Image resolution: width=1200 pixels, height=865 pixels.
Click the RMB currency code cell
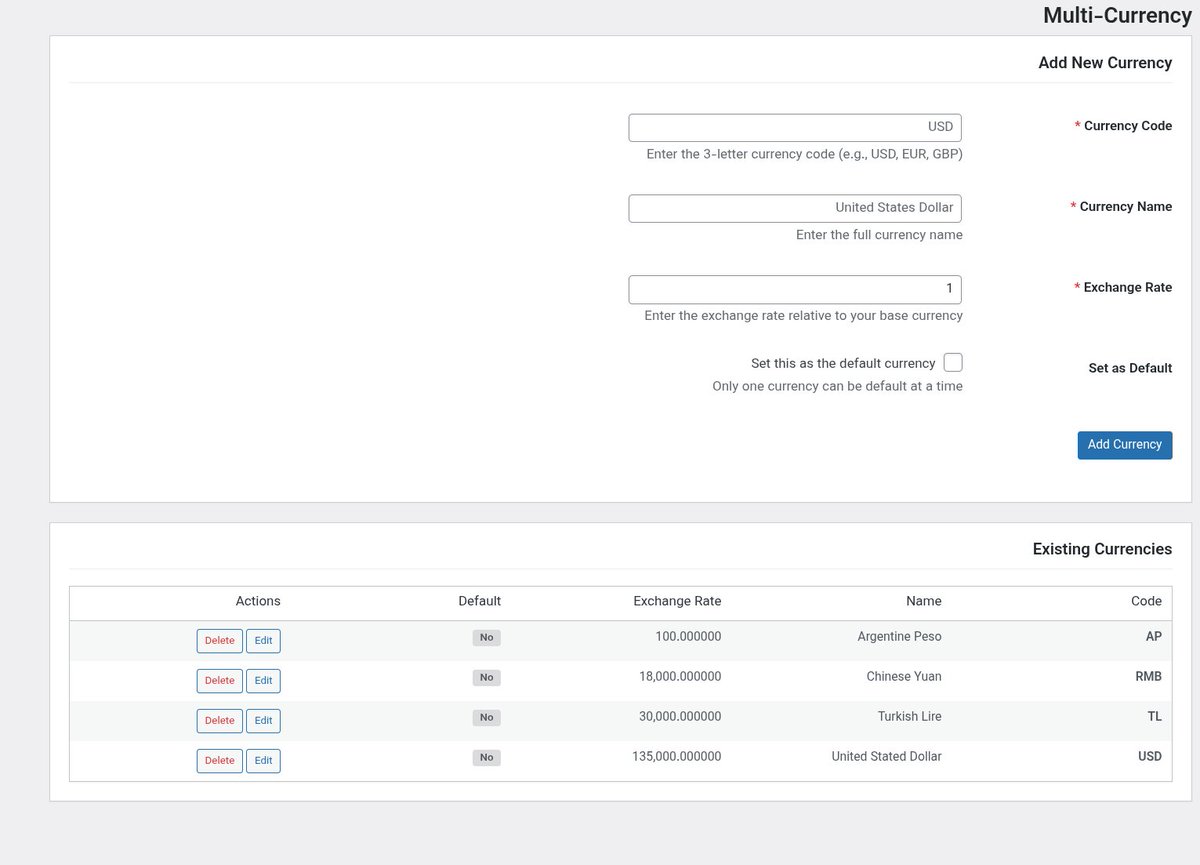coord(1148,677)
